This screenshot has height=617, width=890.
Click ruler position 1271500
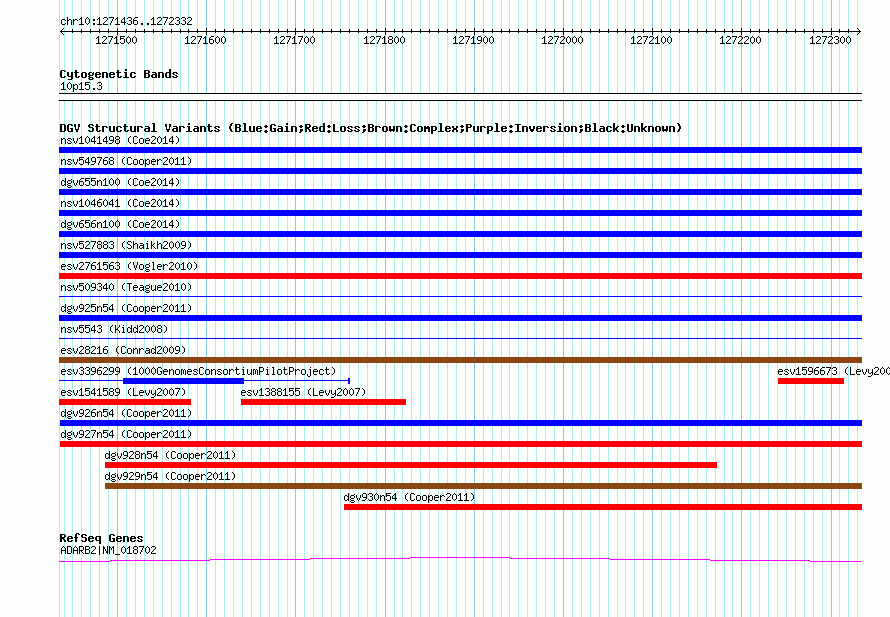[116, 40]
